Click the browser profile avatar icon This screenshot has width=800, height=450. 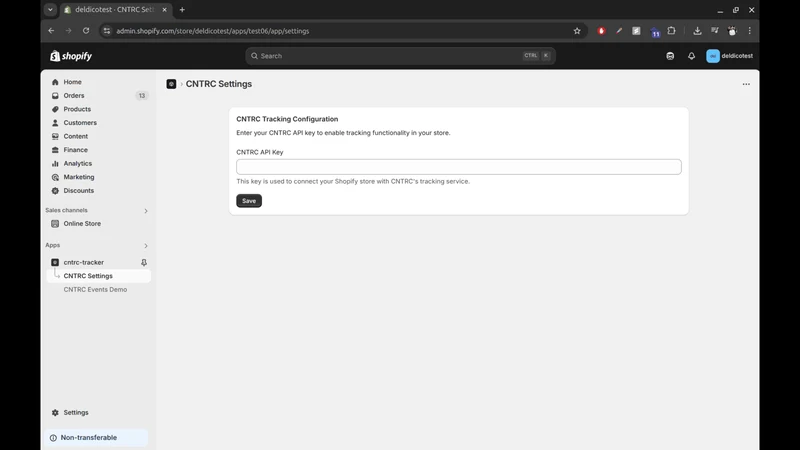732,31
